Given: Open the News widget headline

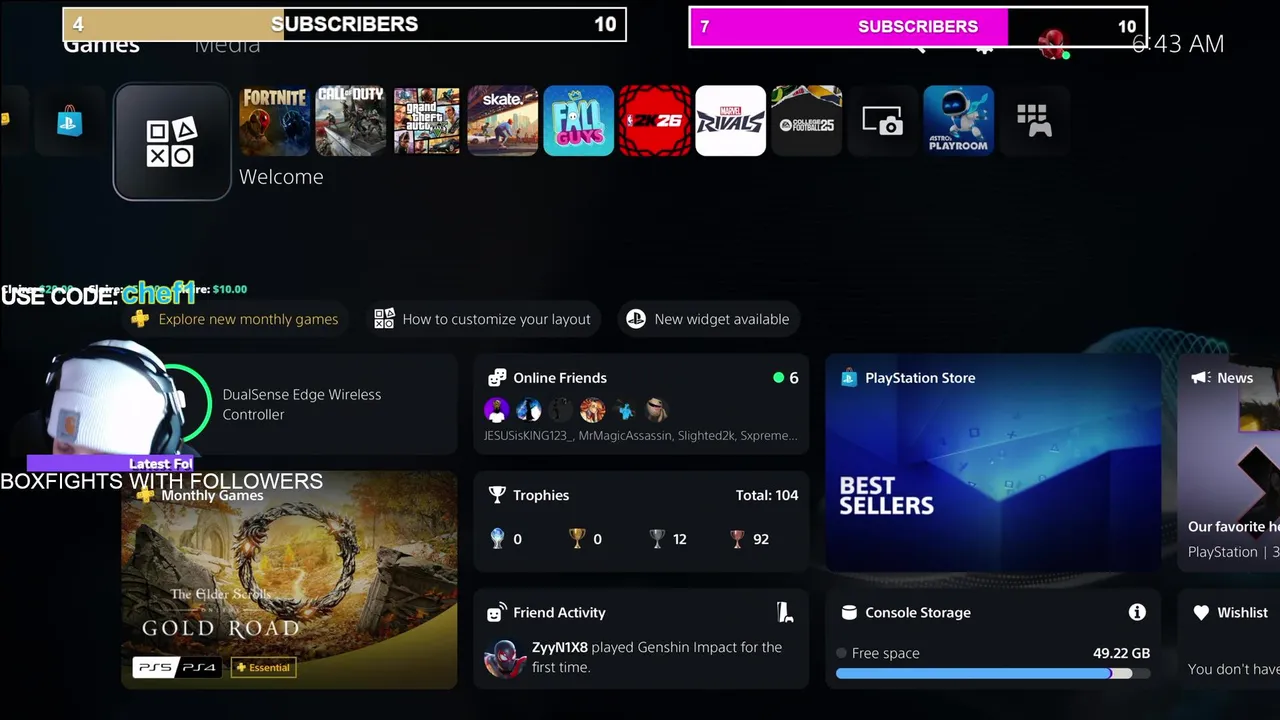Looking at the screenshot, I should click(1233, 526).
